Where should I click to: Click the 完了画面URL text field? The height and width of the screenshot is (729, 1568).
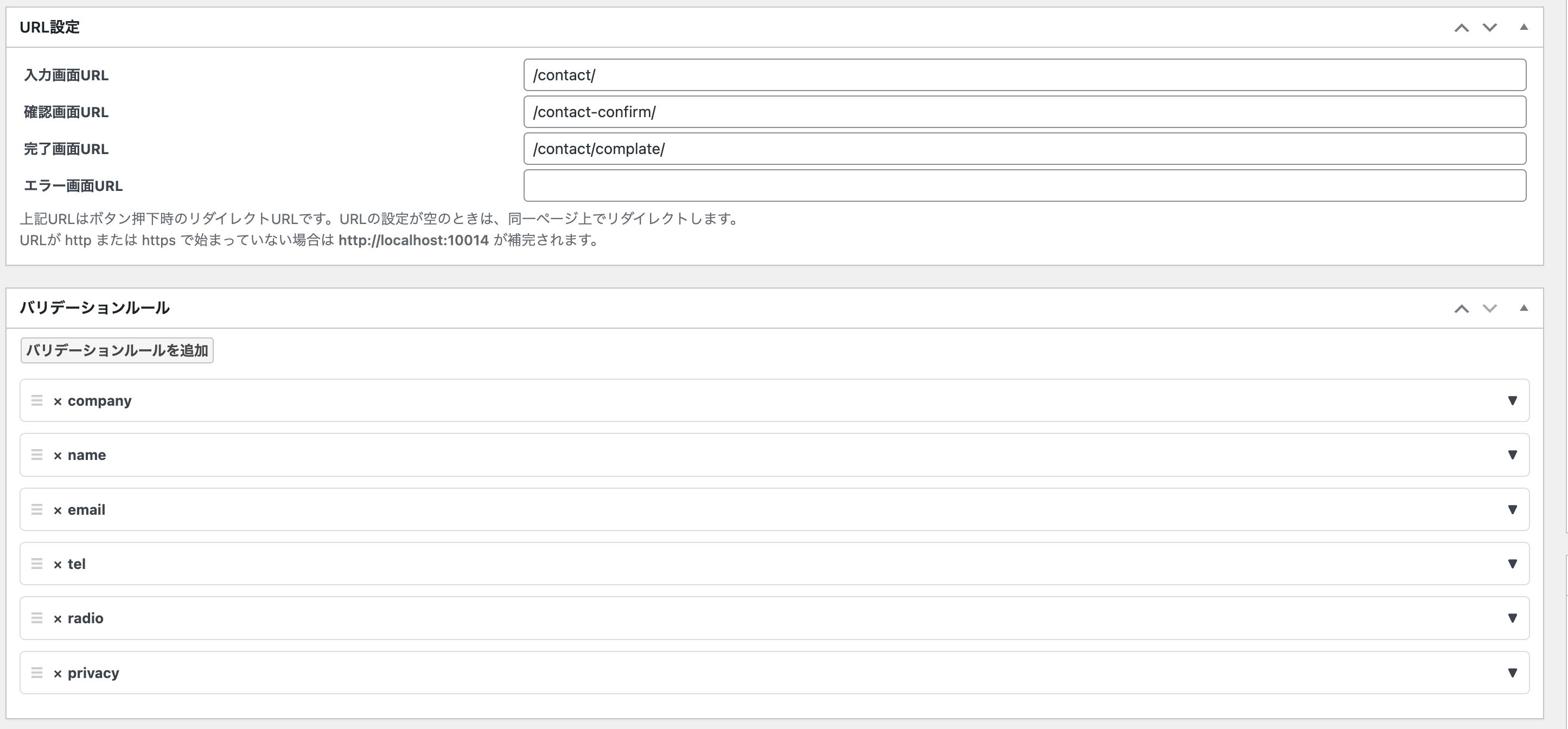1024,149
